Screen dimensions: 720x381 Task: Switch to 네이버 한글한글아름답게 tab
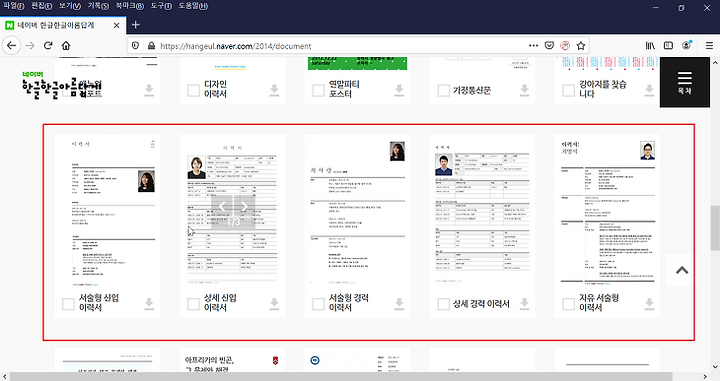[62, 25]
